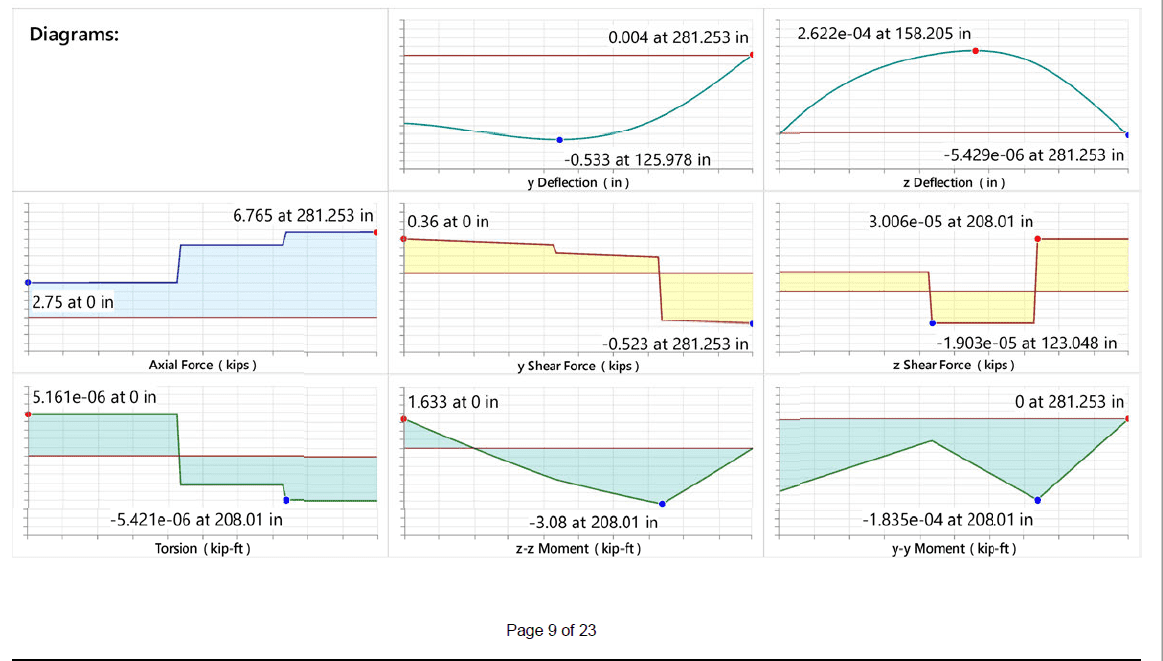Click the '6.765 at 281.253 in' Axial Force label
Screen dimensions: 1163x661
[x=303, y=215]
